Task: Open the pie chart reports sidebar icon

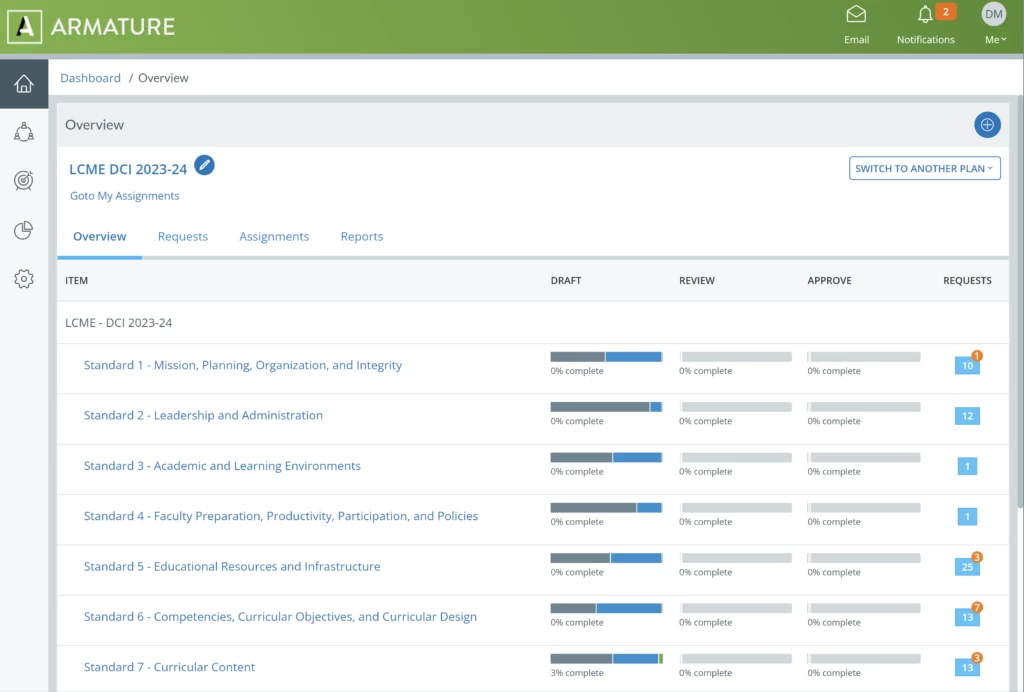Action: click(24, 230)
